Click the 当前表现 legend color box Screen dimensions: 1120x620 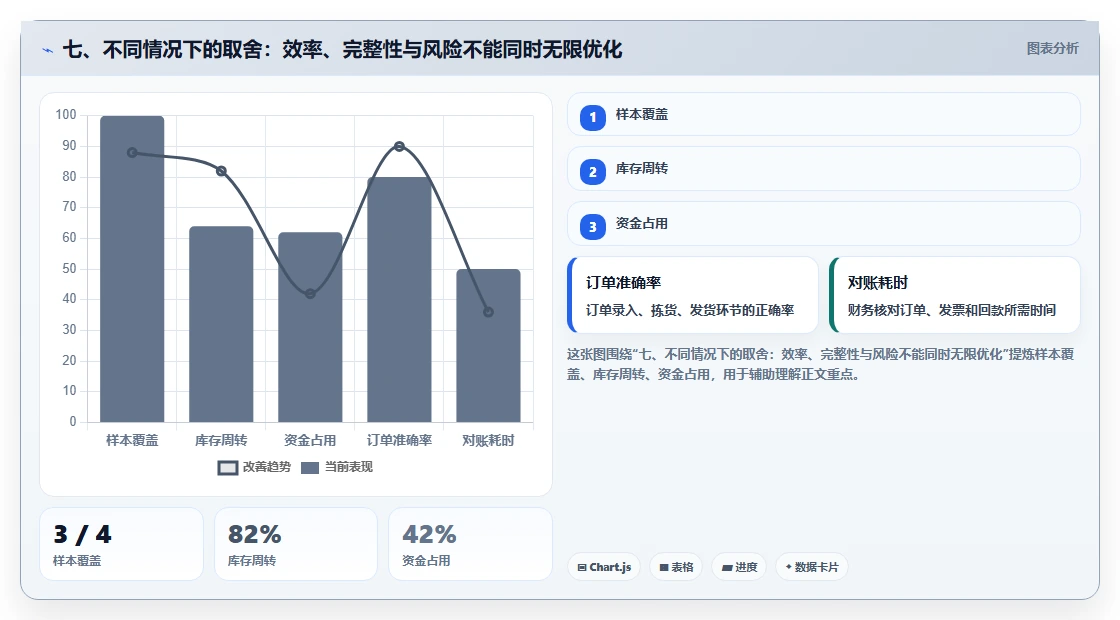310,468
